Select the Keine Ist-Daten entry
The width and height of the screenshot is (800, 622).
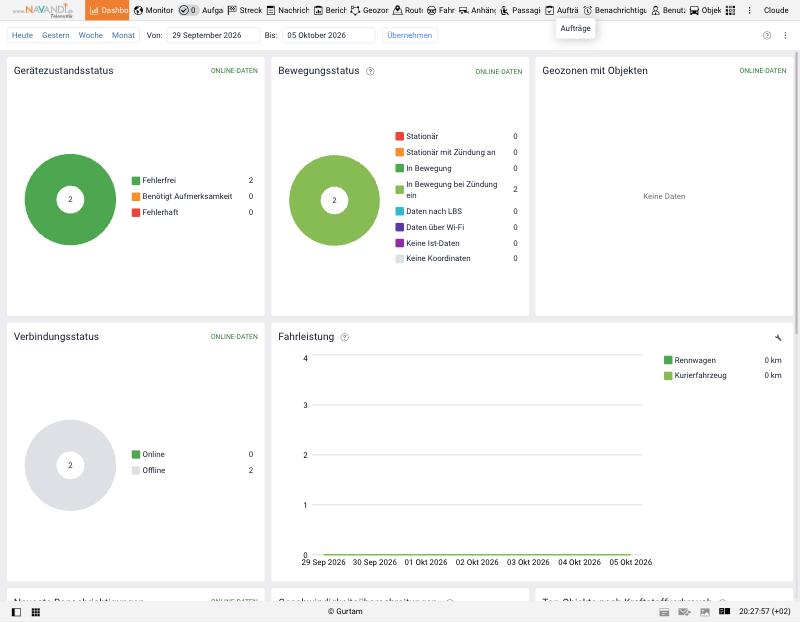(457, 243)
